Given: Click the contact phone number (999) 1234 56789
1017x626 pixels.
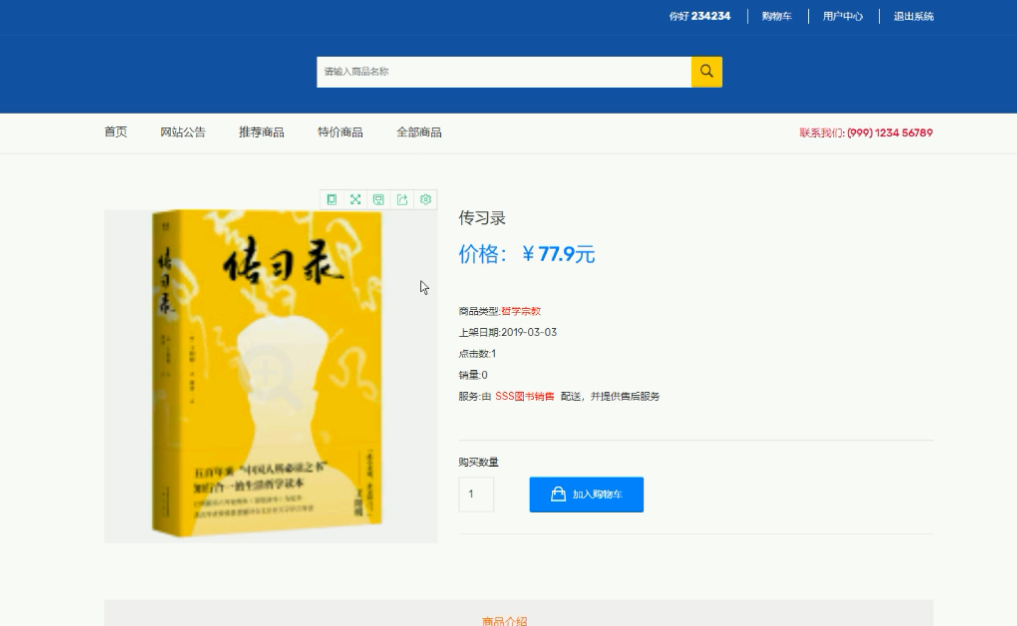Looking at the screenshot, I should point(890,132).
